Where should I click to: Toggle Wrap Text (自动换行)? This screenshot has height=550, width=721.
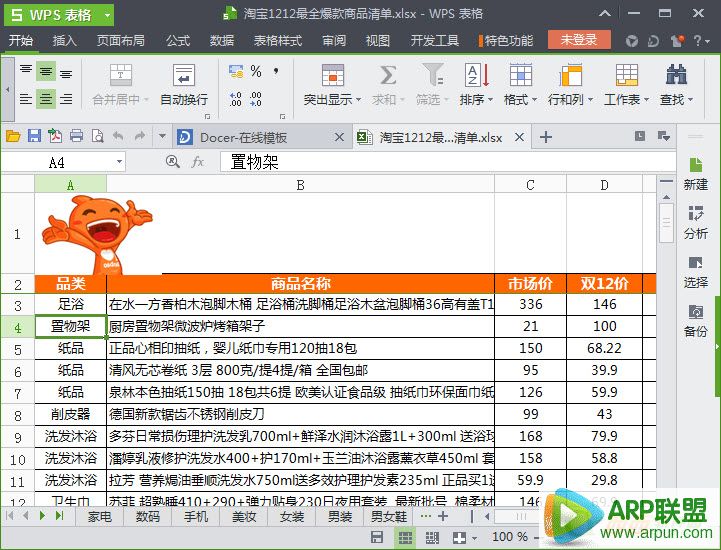(x=184, y=85)
